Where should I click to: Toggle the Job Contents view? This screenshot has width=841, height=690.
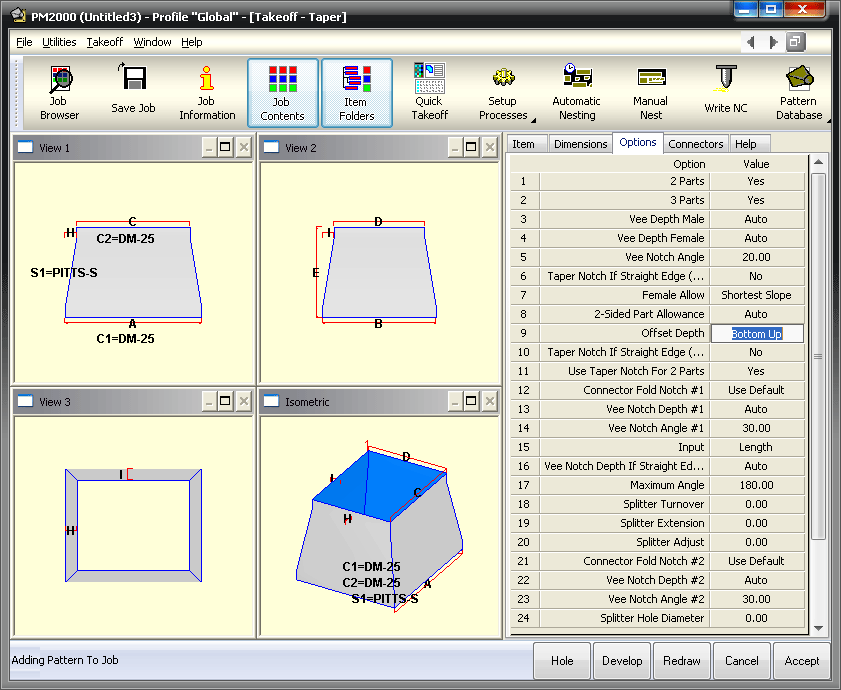(x=283, y=93)
